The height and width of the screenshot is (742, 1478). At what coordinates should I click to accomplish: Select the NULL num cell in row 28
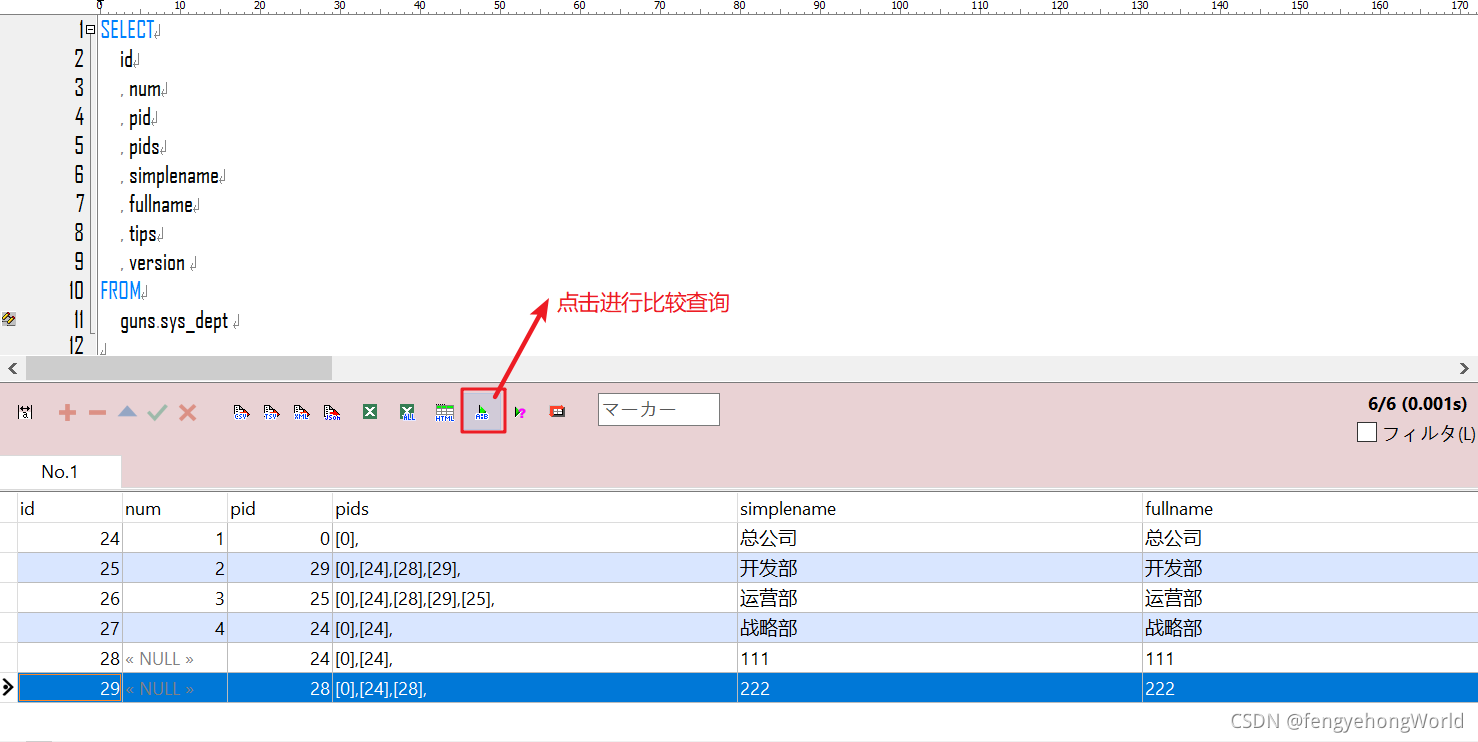coord(175,658)
